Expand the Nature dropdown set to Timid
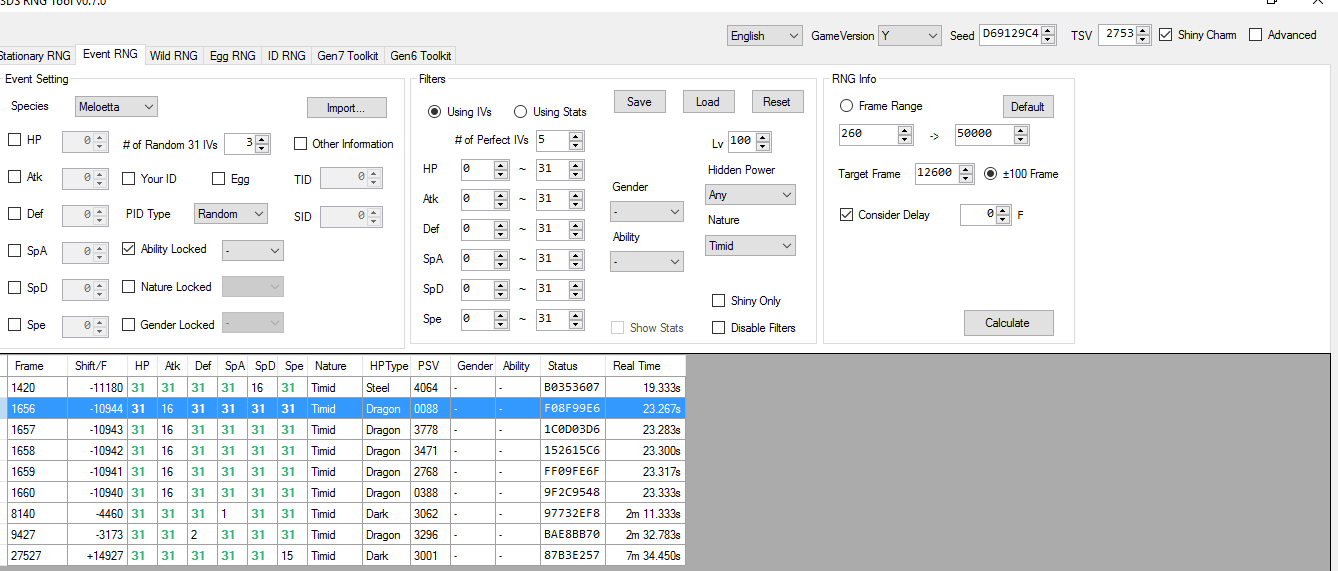 750,246
